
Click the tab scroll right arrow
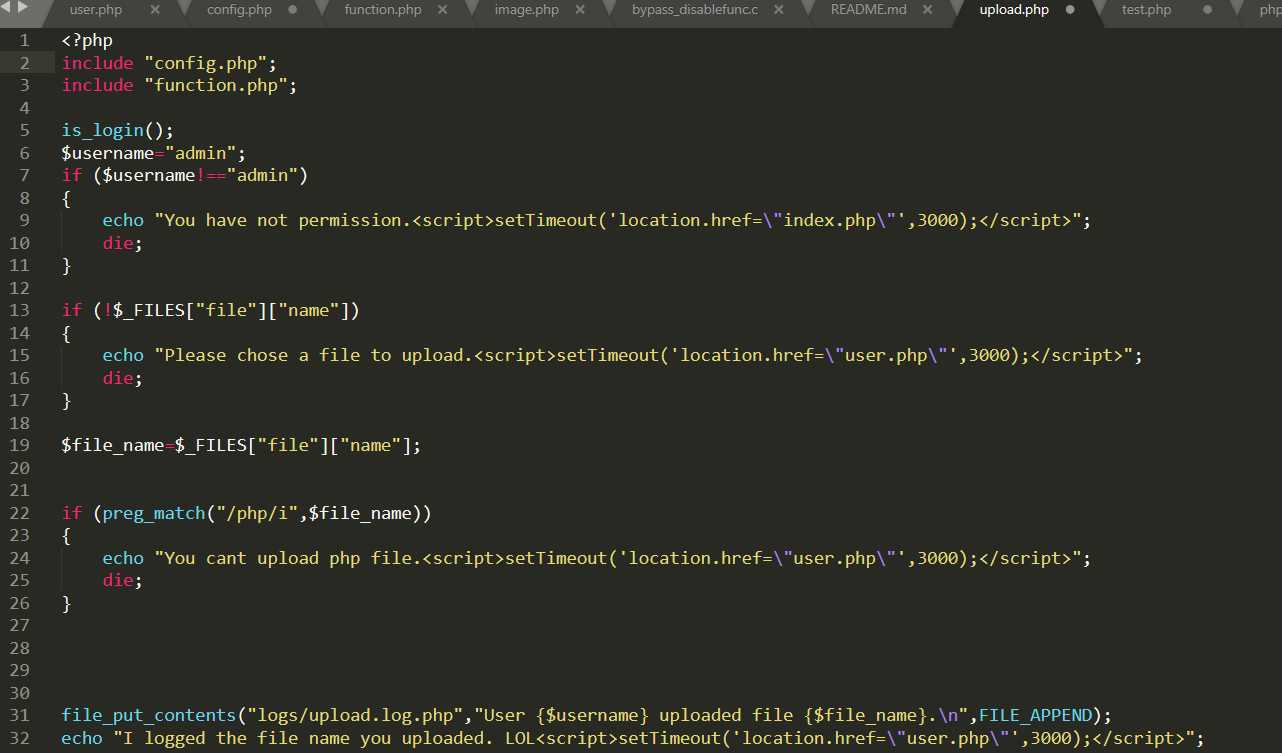[24, 9]
